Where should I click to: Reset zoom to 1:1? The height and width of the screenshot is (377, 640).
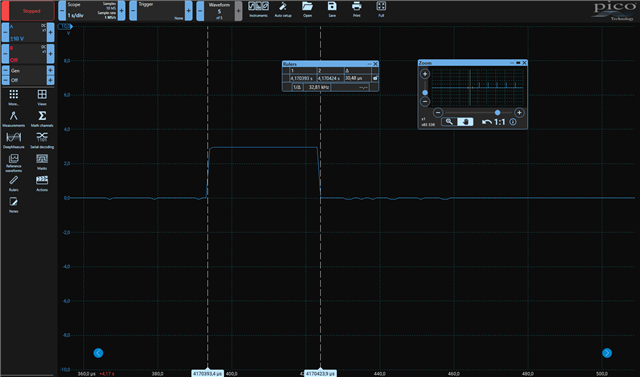[500, 122]
